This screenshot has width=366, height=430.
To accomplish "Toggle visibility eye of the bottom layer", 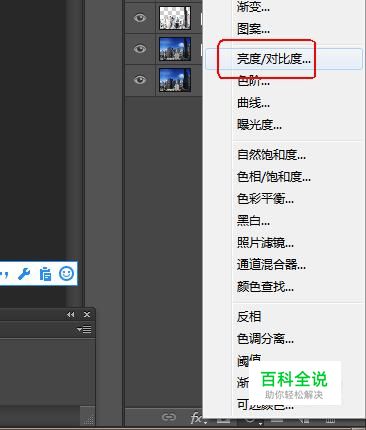I will 140,80.
